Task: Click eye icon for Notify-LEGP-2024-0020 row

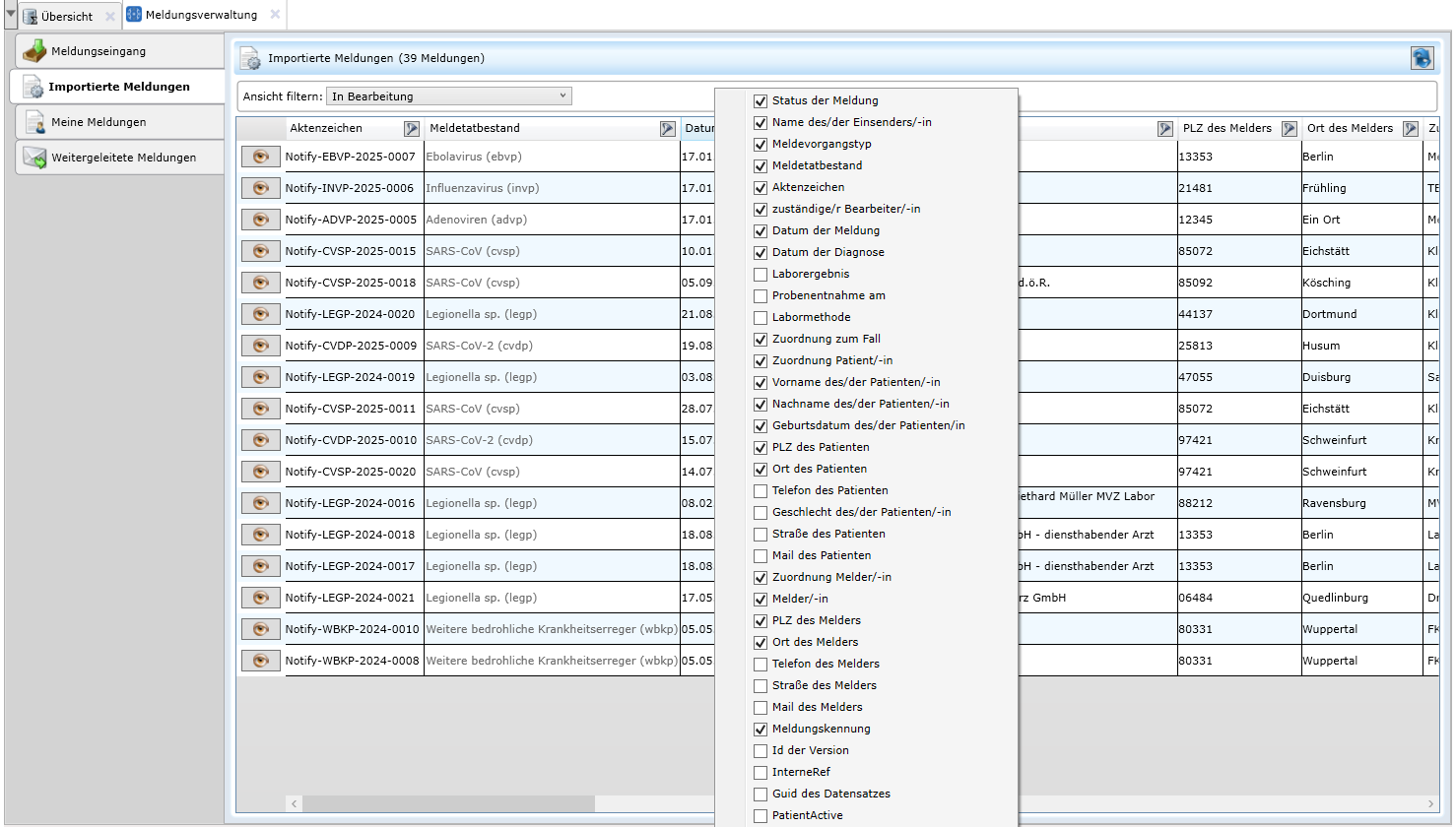Action: 261,314
